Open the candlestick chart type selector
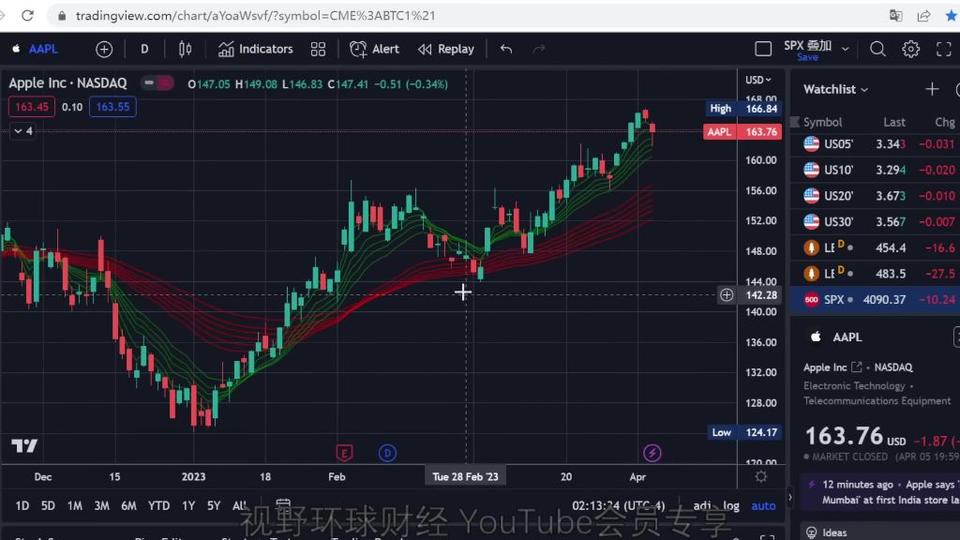960x540 pixels. point(185,49)
